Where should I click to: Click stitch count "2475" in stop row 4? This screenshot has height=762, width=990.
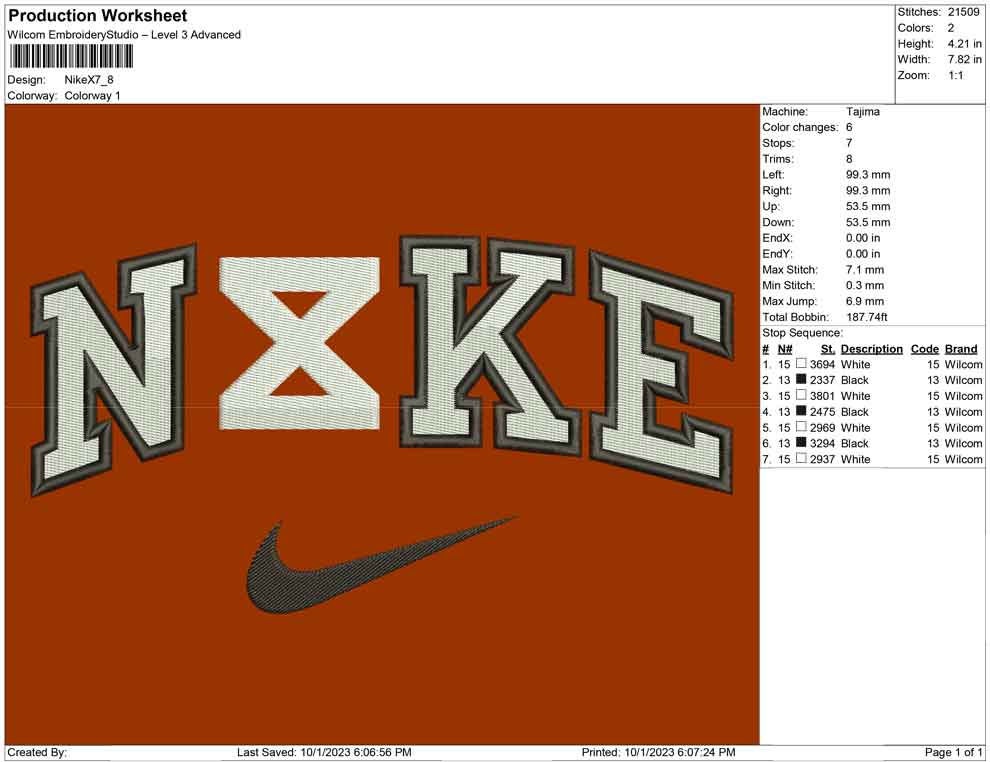coord(822,412)
